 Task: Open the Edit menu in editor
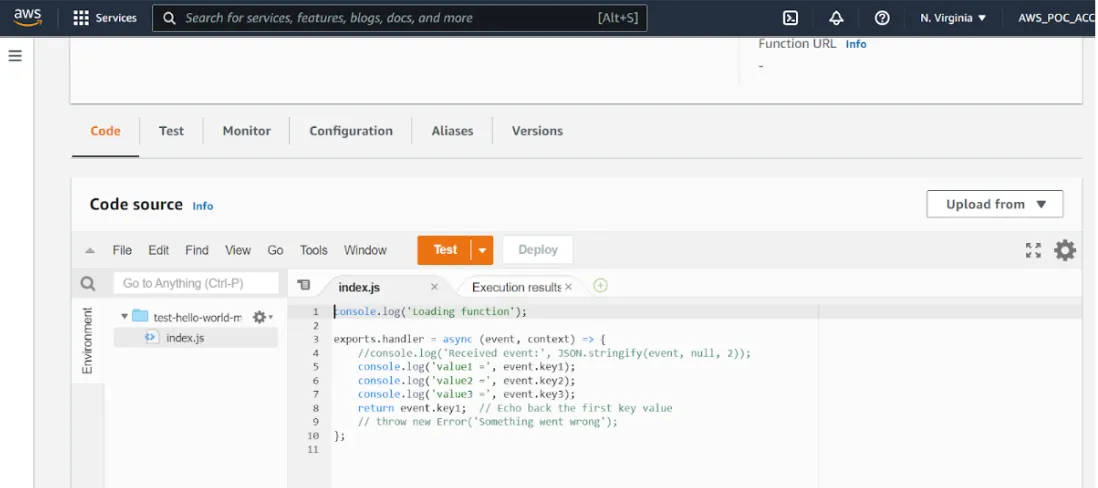click(158, 250)
